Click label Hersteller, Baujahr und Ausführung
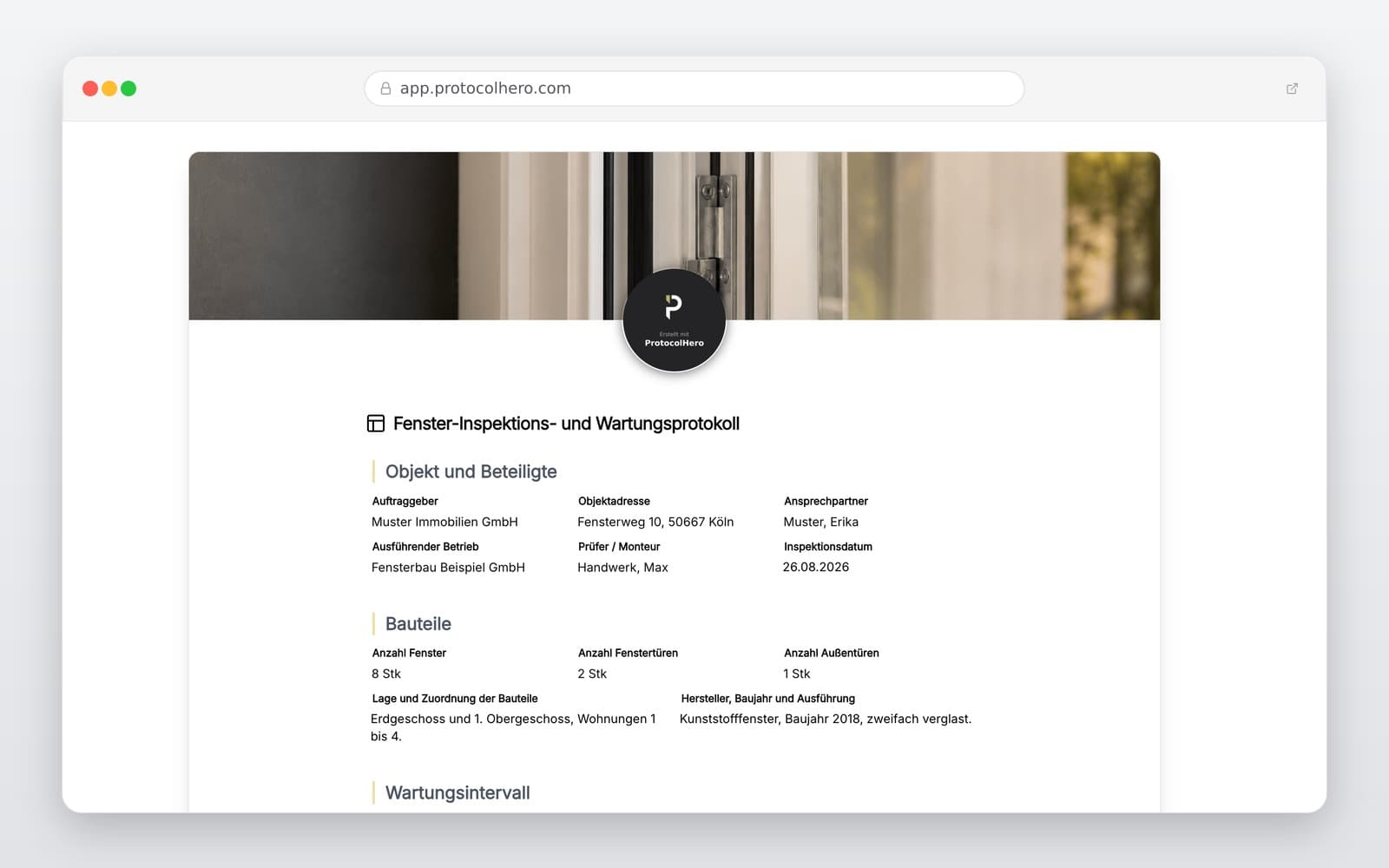Screen dimensions: 1389x868 coord(767,699)
